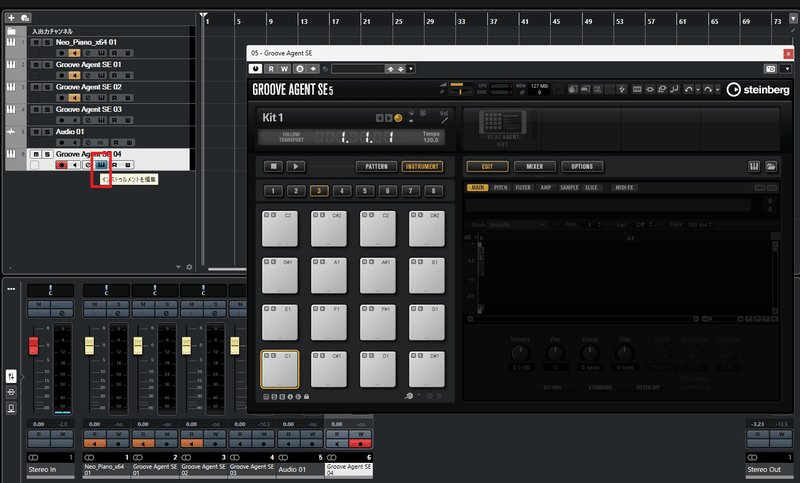Click the MIXER button in Groove Agent

coord(535,166)
